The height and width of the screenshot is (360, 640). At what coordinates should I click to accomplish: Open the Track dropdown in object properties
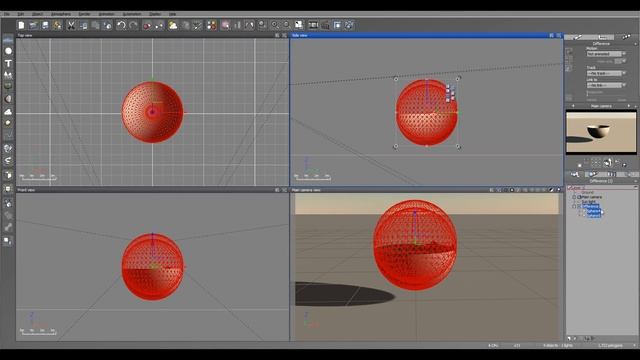click(x=606, y=73)
